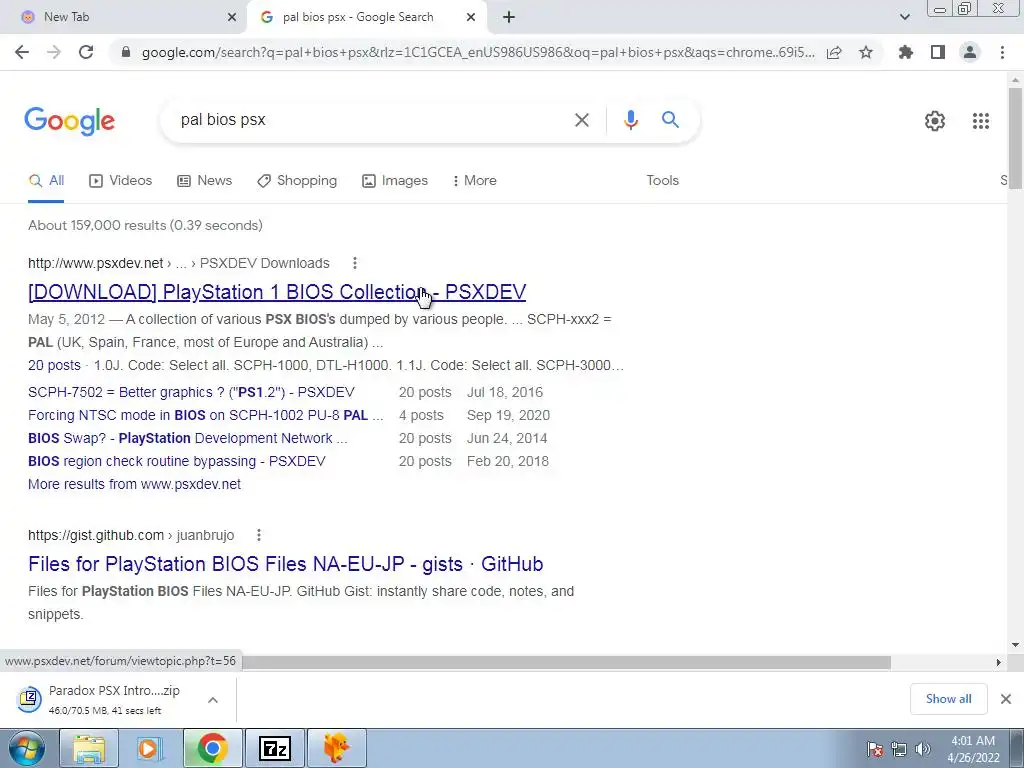Open Google apps grid
Image resolution: width=1024 pixels, height=768 pixels.
point(980,121)
